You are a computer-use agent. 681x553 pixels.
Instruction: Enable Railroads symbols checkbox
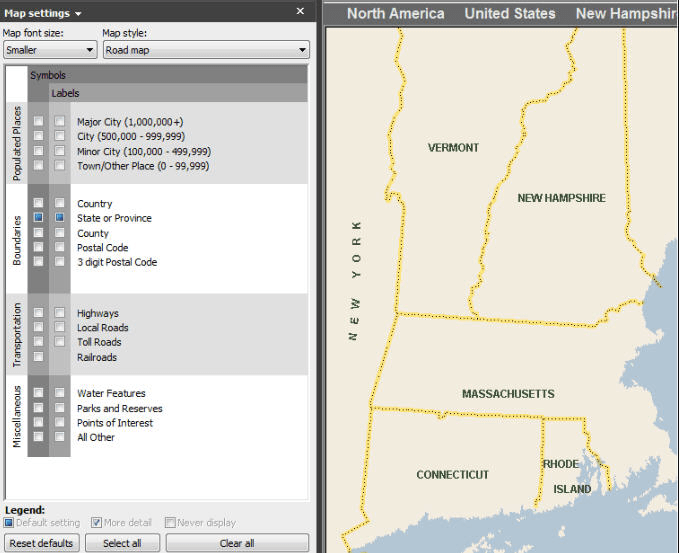(39, 357)
